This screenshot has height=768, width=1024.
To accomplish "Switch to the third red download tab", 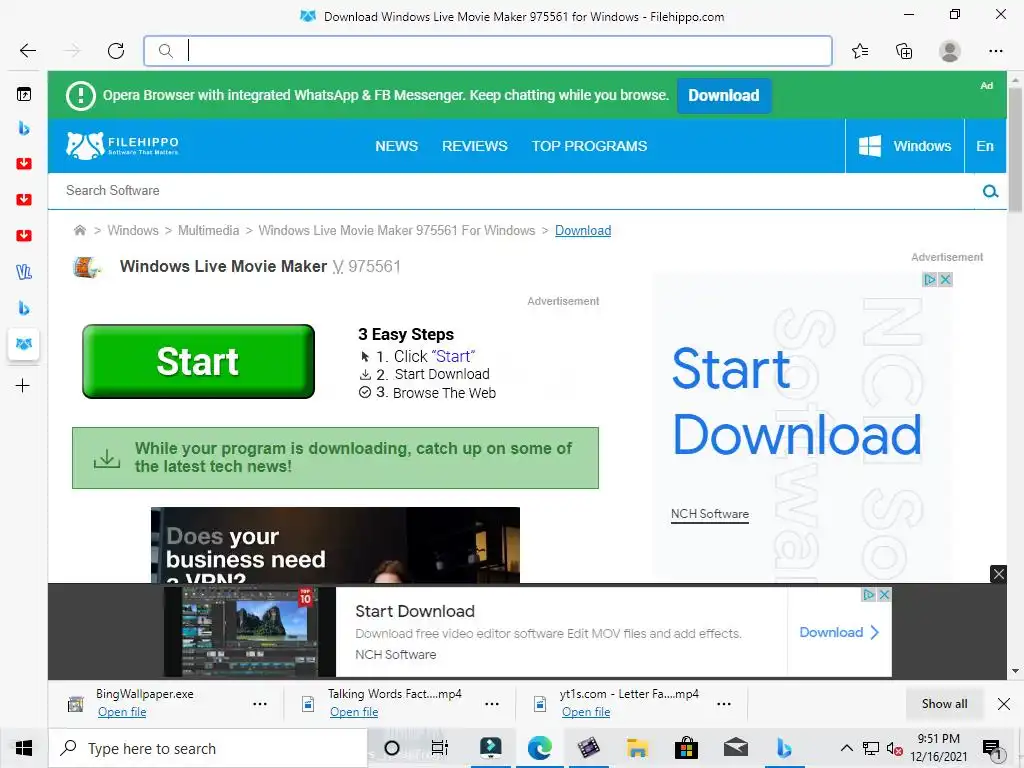I will pyautogui.click(x=24, y=235).
